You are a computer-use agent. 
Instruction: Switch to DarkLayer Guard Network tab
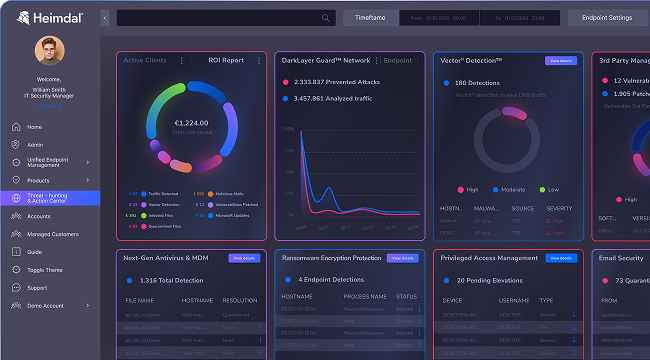coord(326,61)
